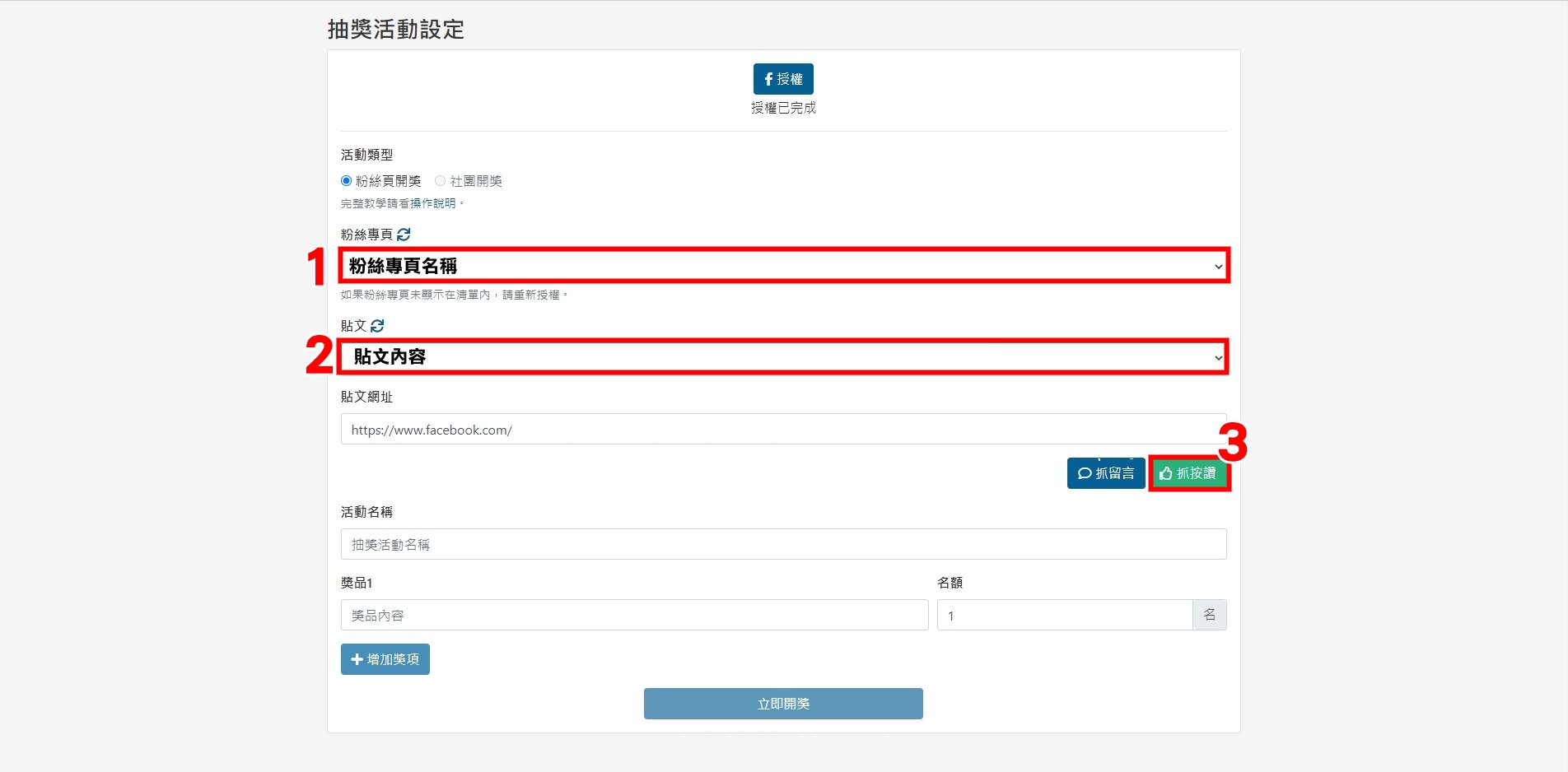Click the 名 unit suffix beside quota

[1210, 615]
